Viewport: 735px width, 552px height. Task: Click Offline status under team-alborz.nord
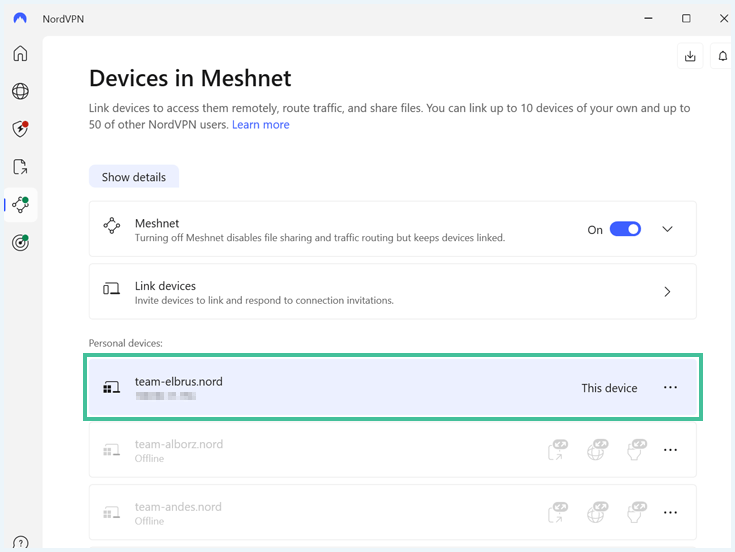coord(150,458)
